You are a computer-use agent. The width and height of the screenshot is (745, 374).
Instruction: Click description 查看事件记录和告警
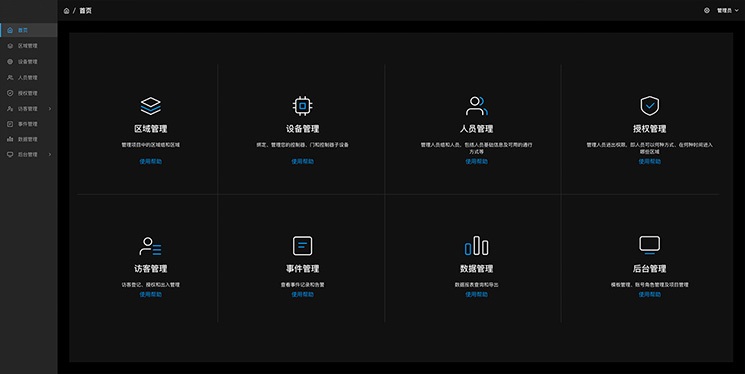(303, 285)
